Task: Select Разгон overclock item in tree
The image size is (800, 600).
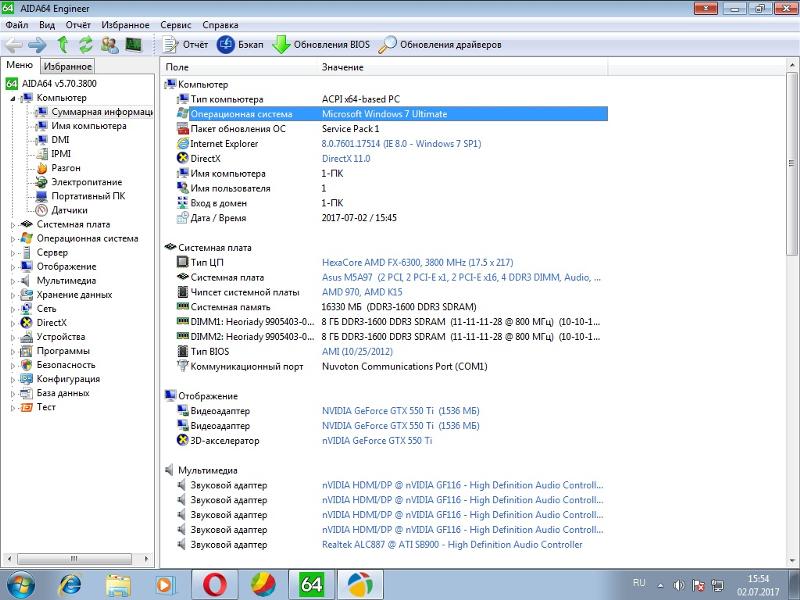Action: 66,168
